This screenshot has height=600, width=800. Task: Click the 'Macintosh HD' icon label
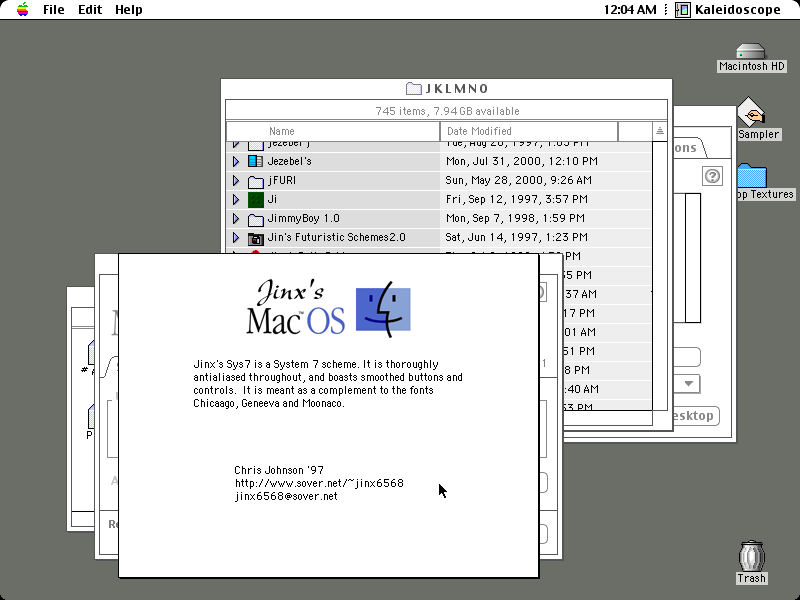point(752,66)
